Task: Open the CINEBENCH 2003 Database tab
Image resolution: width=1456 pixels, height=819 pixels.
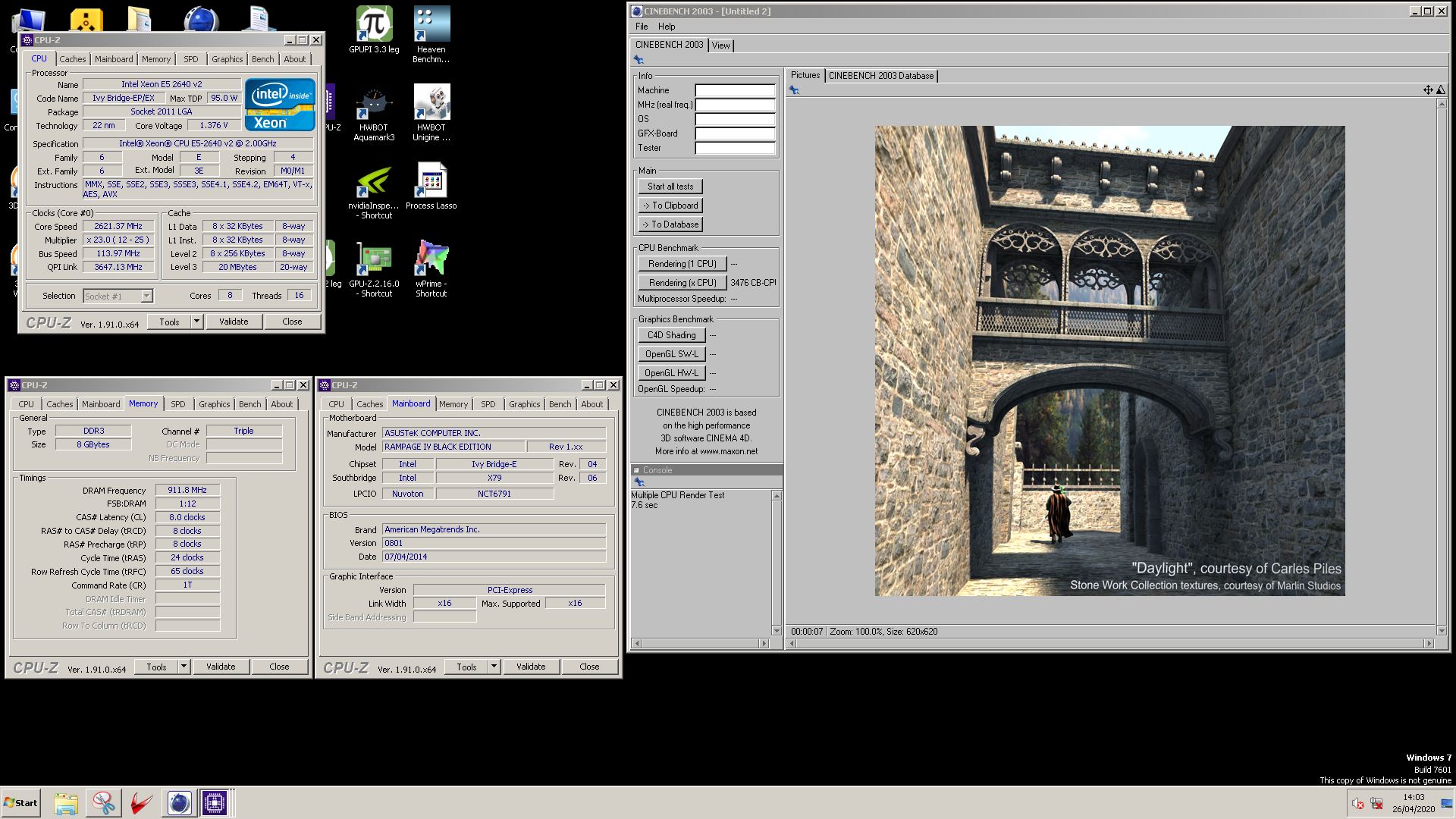Action: (x=881, y=76)
